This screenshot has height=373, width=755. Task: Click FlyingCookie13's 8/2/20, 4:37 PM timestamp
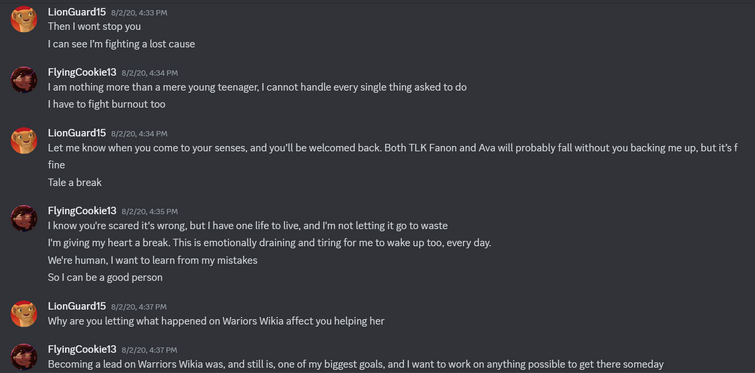tap(149, 350)
